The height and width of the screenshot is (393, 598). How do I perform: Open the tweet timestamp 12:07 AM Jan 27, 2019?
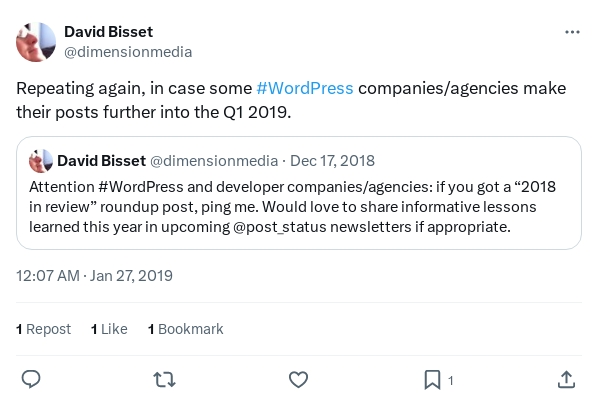tap(94, 275)
